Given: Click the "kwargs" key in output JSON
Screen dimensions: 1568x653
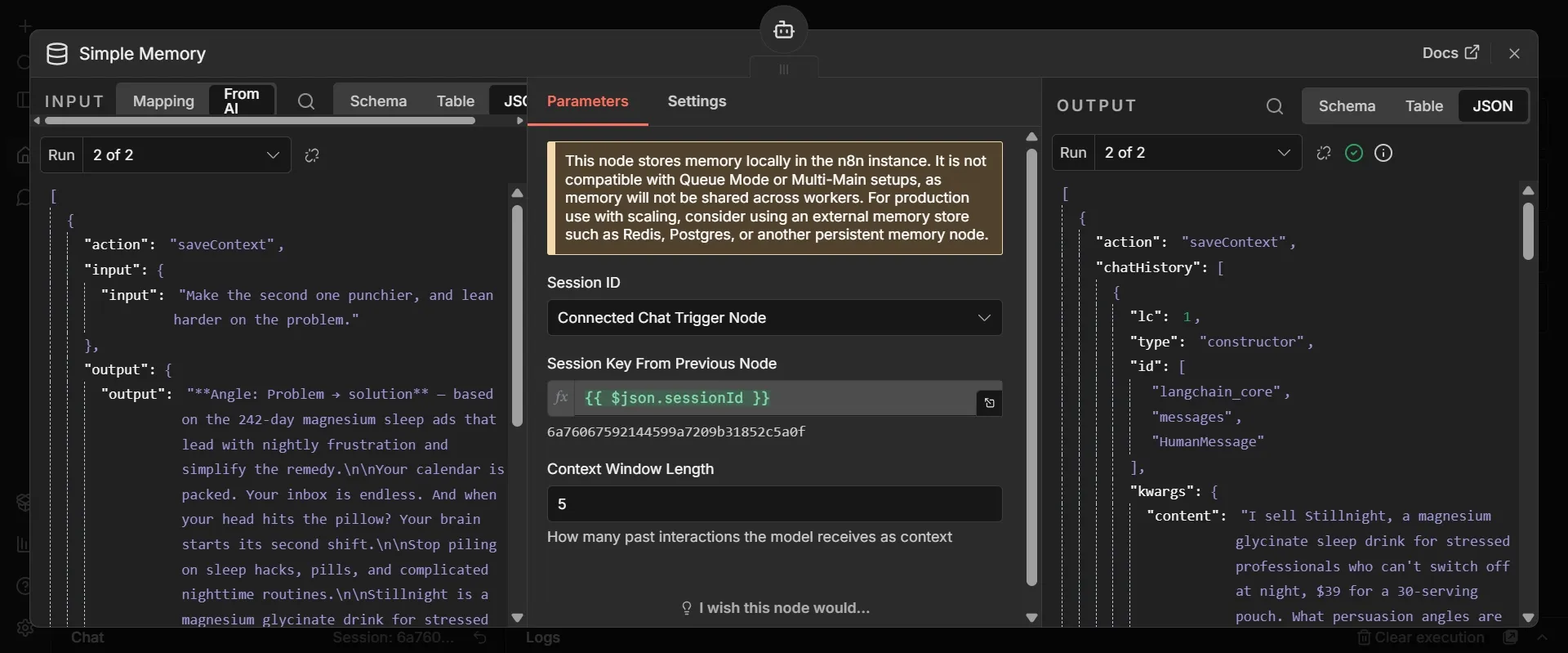Looking at the screenshot, I should (1165, 491).
